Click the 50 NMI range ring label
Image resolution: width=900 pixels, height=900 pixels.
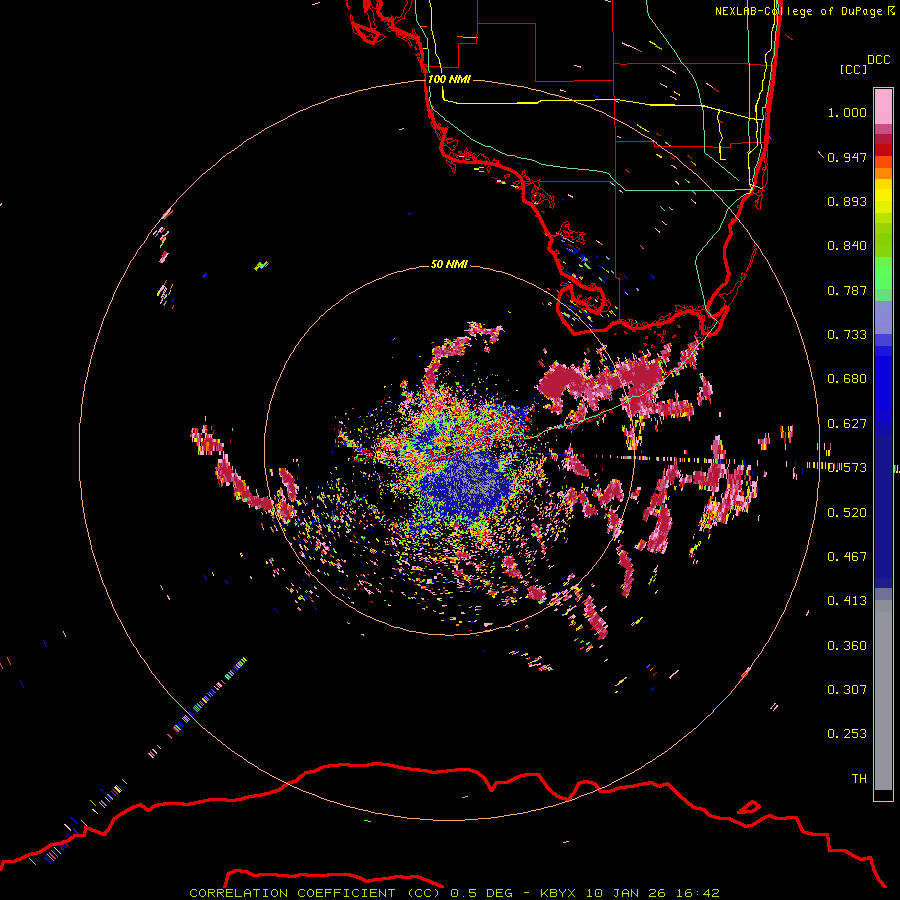pos(449,264)
